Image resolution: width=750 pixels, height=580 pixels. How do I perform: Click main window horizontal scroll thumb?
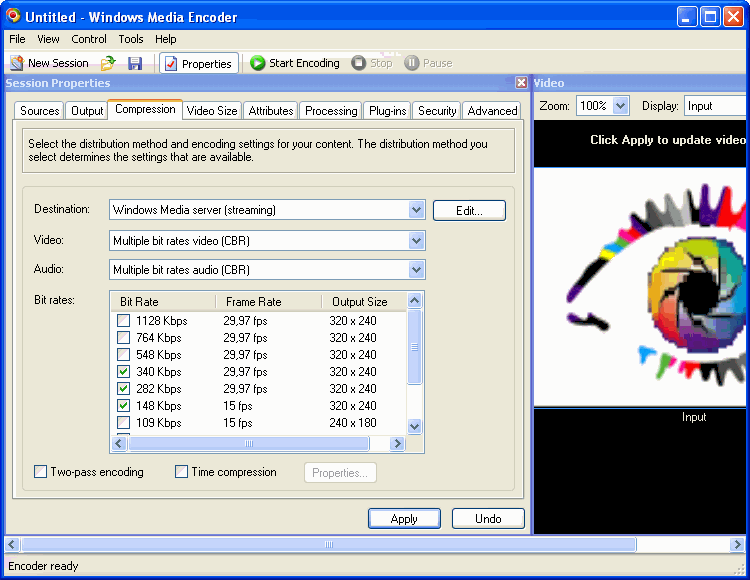point(329,544)
